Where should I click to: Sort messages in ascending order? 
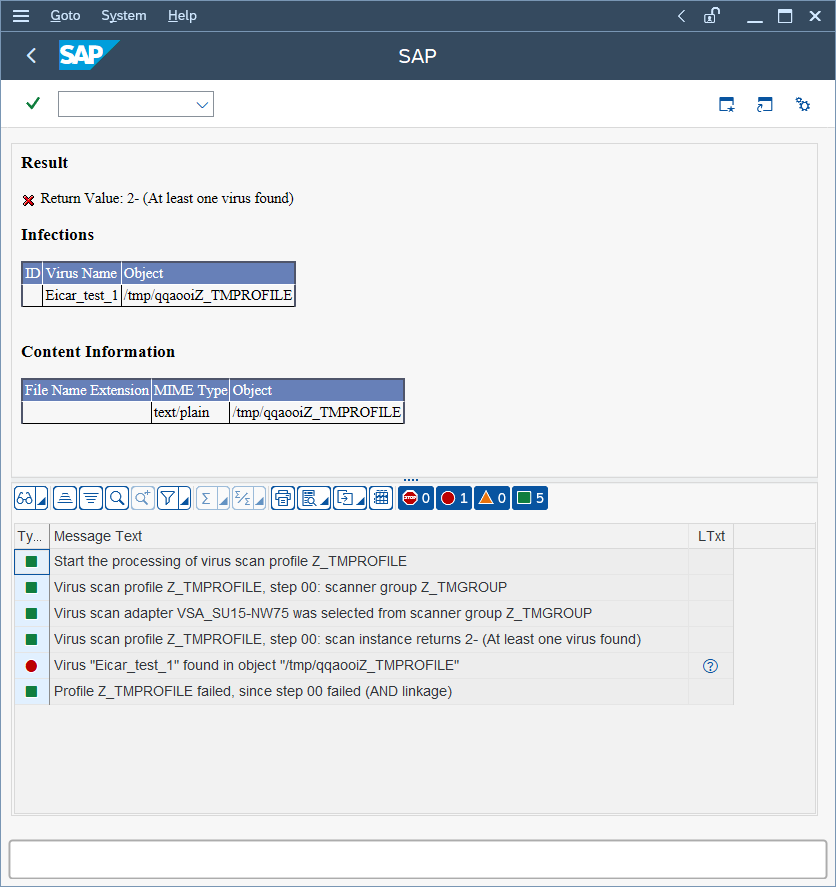pos(64,497)
